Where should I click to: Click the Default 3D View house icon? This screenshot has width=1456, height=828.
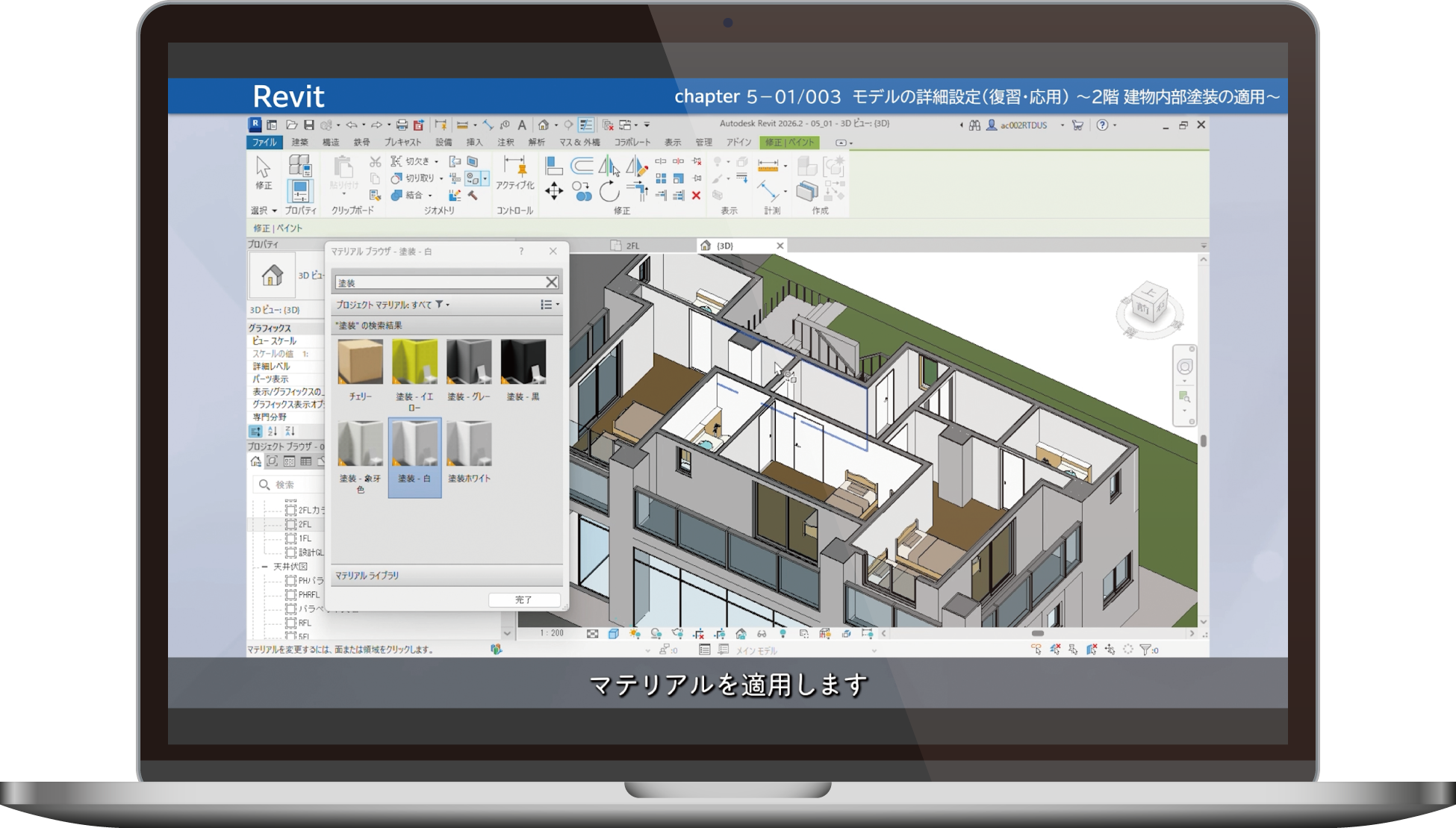point(544,125)
